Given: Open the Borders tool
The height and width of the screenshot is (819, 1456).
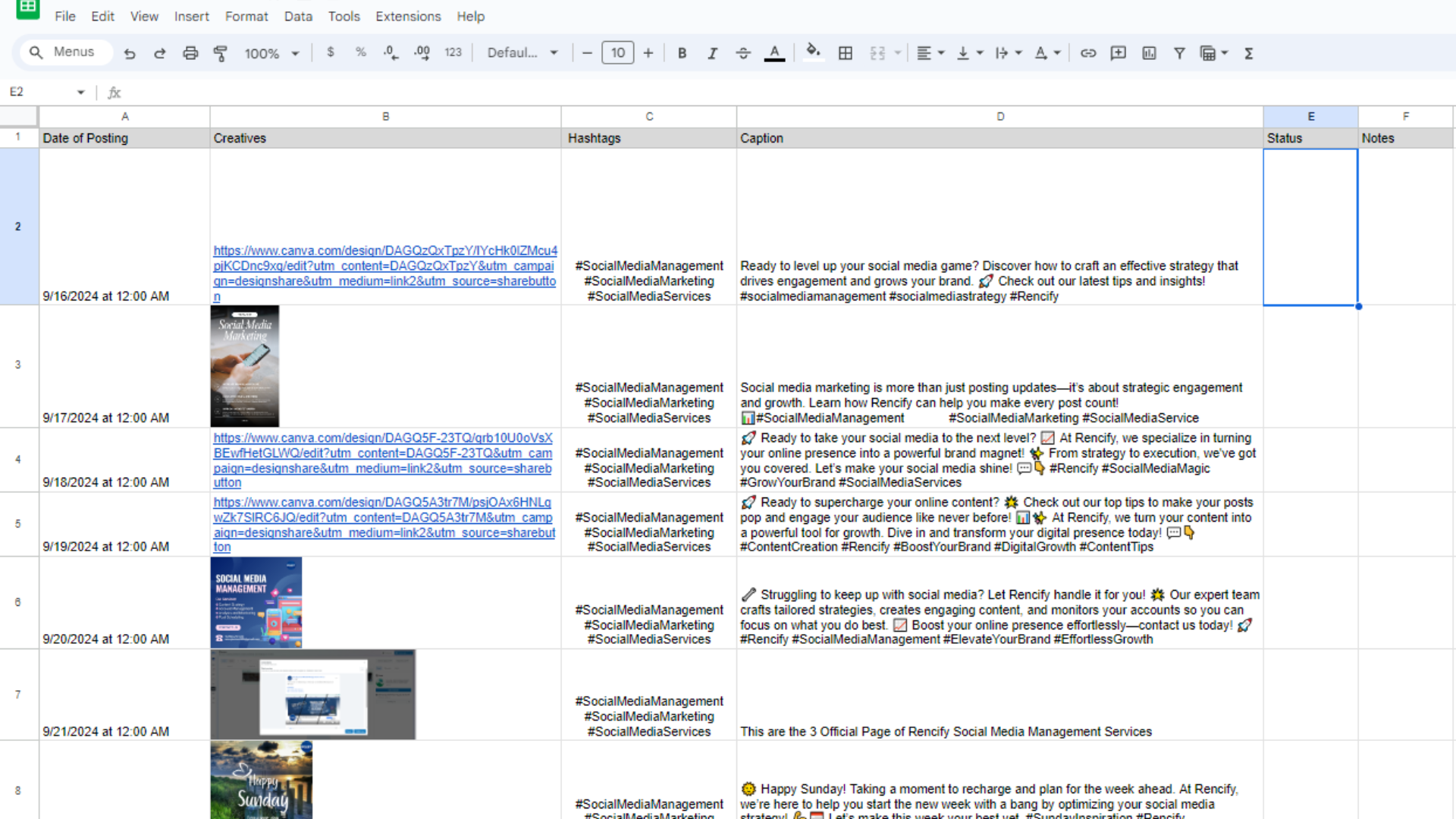Looking at the screenshot, I should click(846, 53).
